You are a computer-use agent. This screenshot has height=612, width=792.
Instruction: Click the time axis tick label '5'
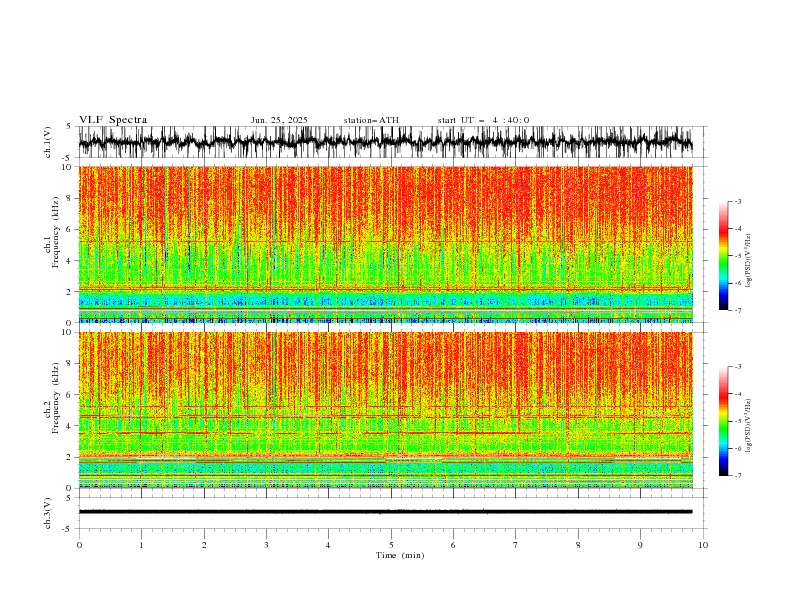point(391,545)
